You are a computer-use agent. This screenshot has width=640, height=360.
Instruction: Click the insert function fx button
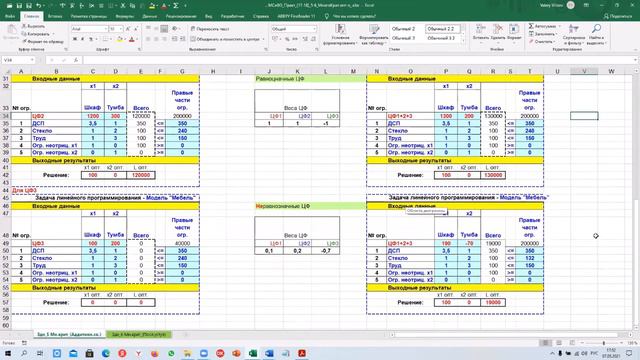(76, 60)
